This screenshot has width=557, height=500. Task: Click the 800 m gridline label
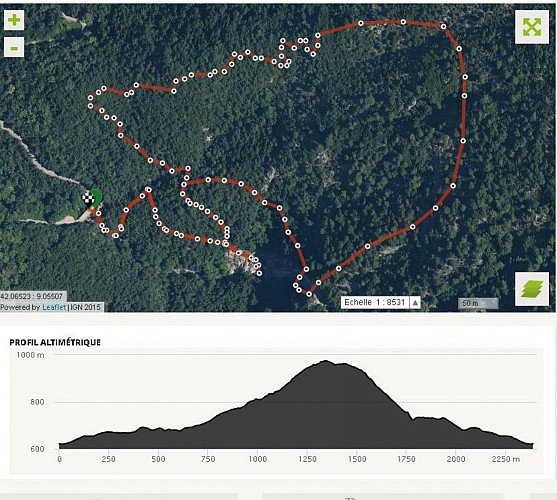coord(37,402)
